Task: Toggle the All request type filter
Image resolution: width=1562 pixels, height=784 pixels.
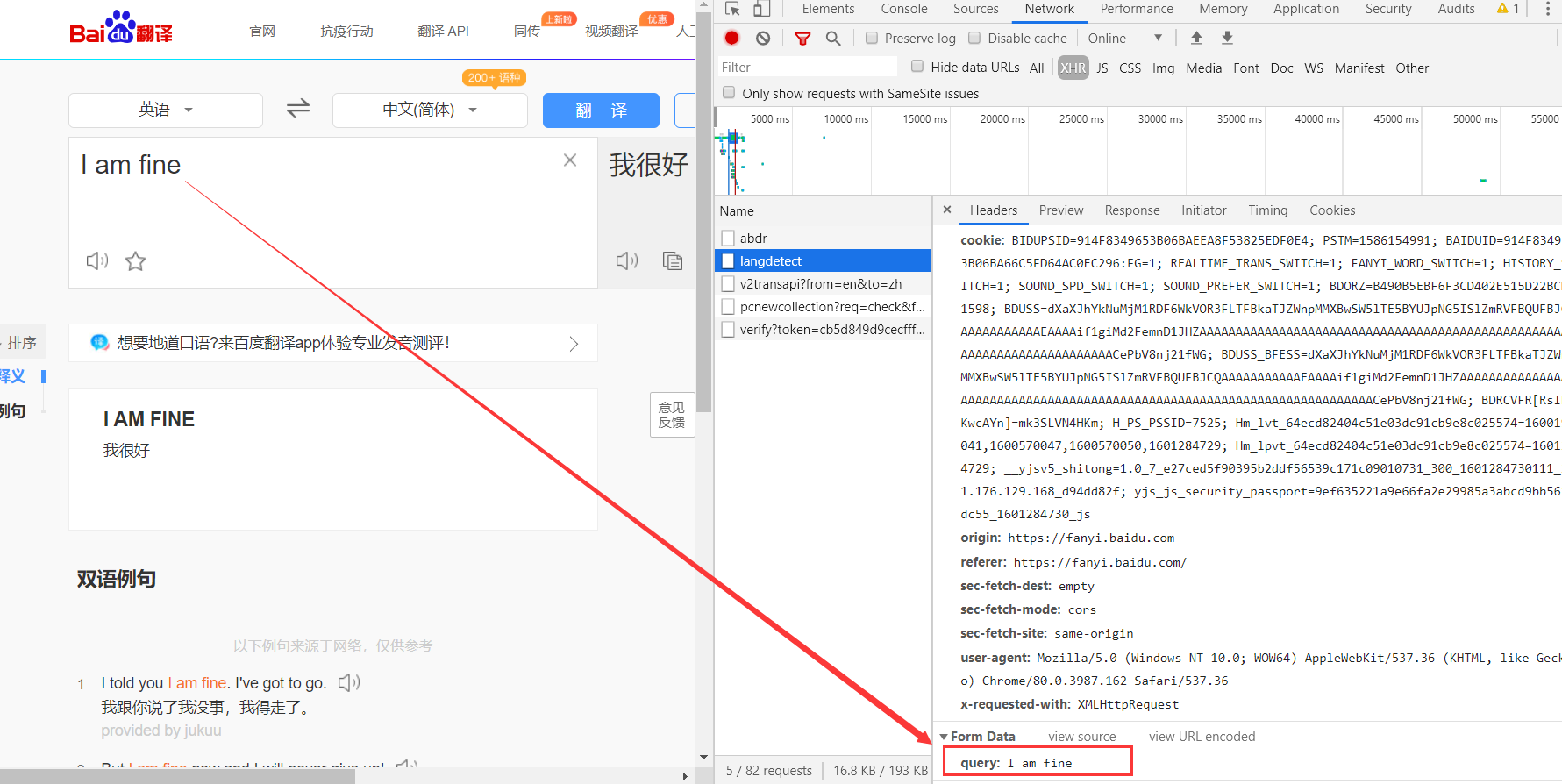Action: click(x=1037, y=68)
